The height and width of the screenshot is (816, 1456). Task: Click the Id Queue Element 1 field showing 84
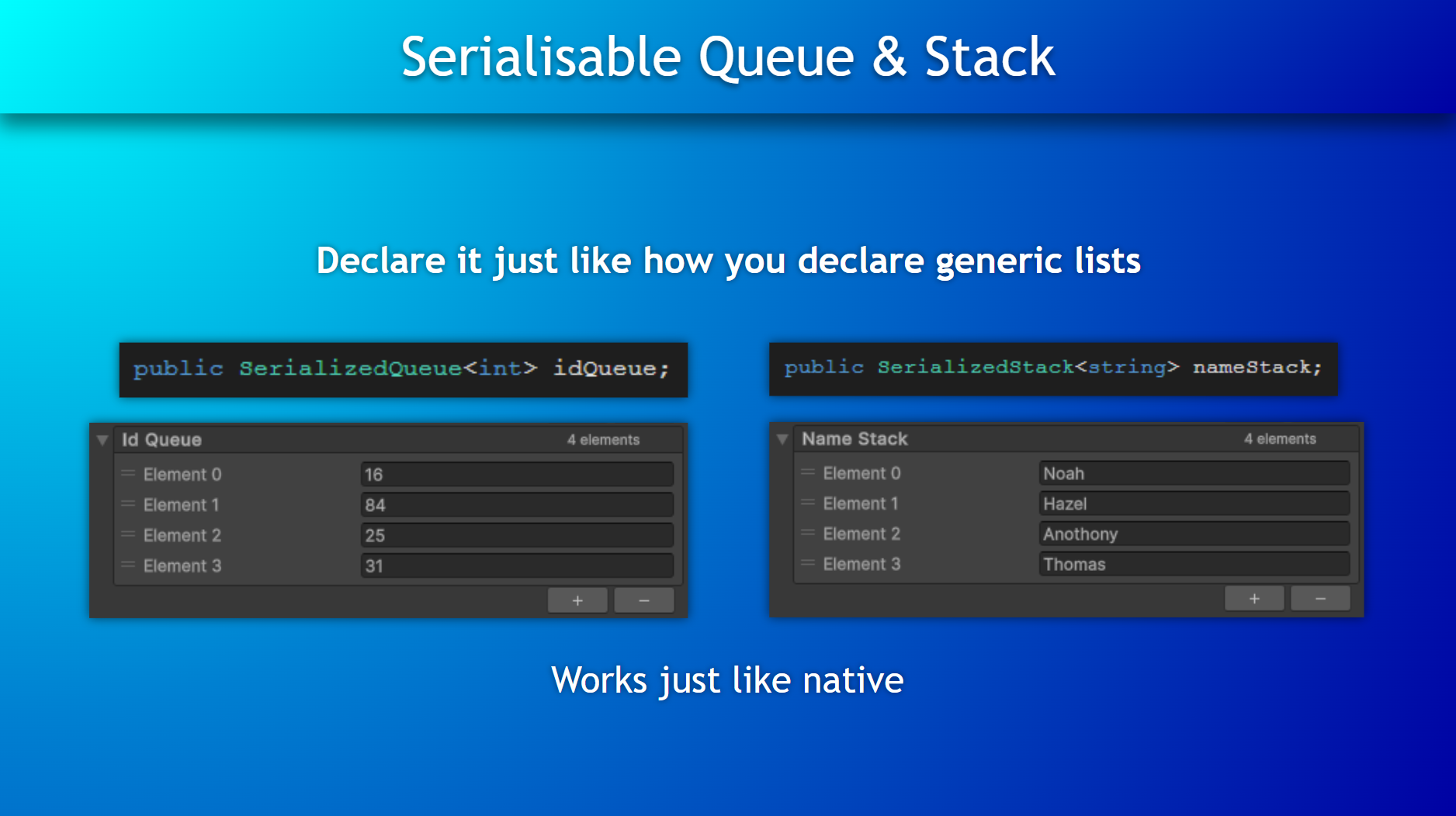(x=517, y=505)
